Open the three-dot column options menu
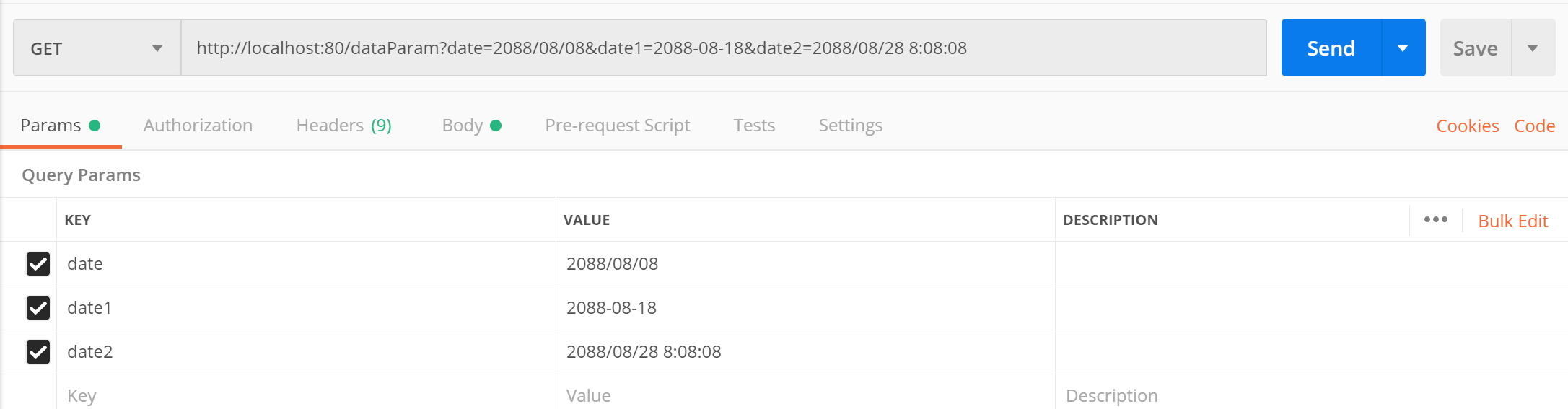Image resolution: width=1568 pixels, height=409 pixels. 1435,220
